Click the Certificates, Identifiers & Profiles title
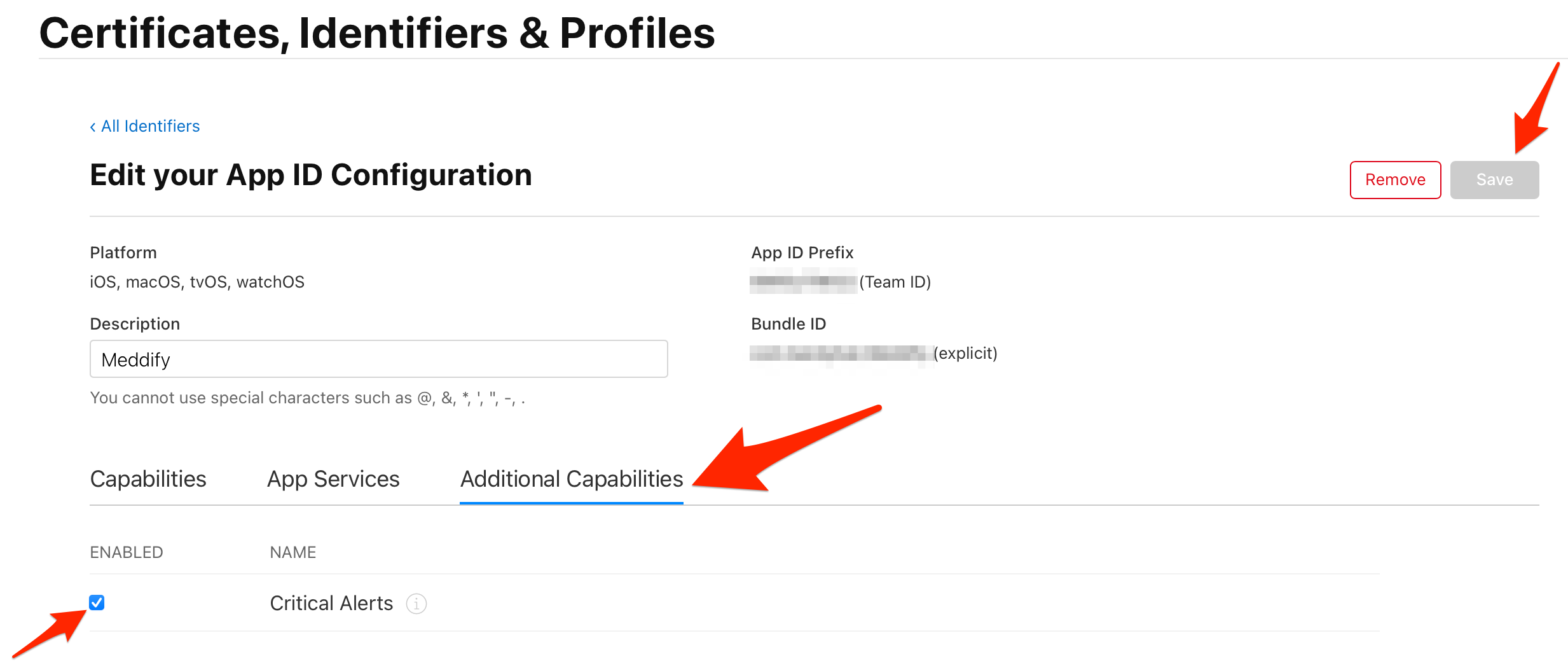The height and width of the screenshot is (668, 1568). click(376, 33)
